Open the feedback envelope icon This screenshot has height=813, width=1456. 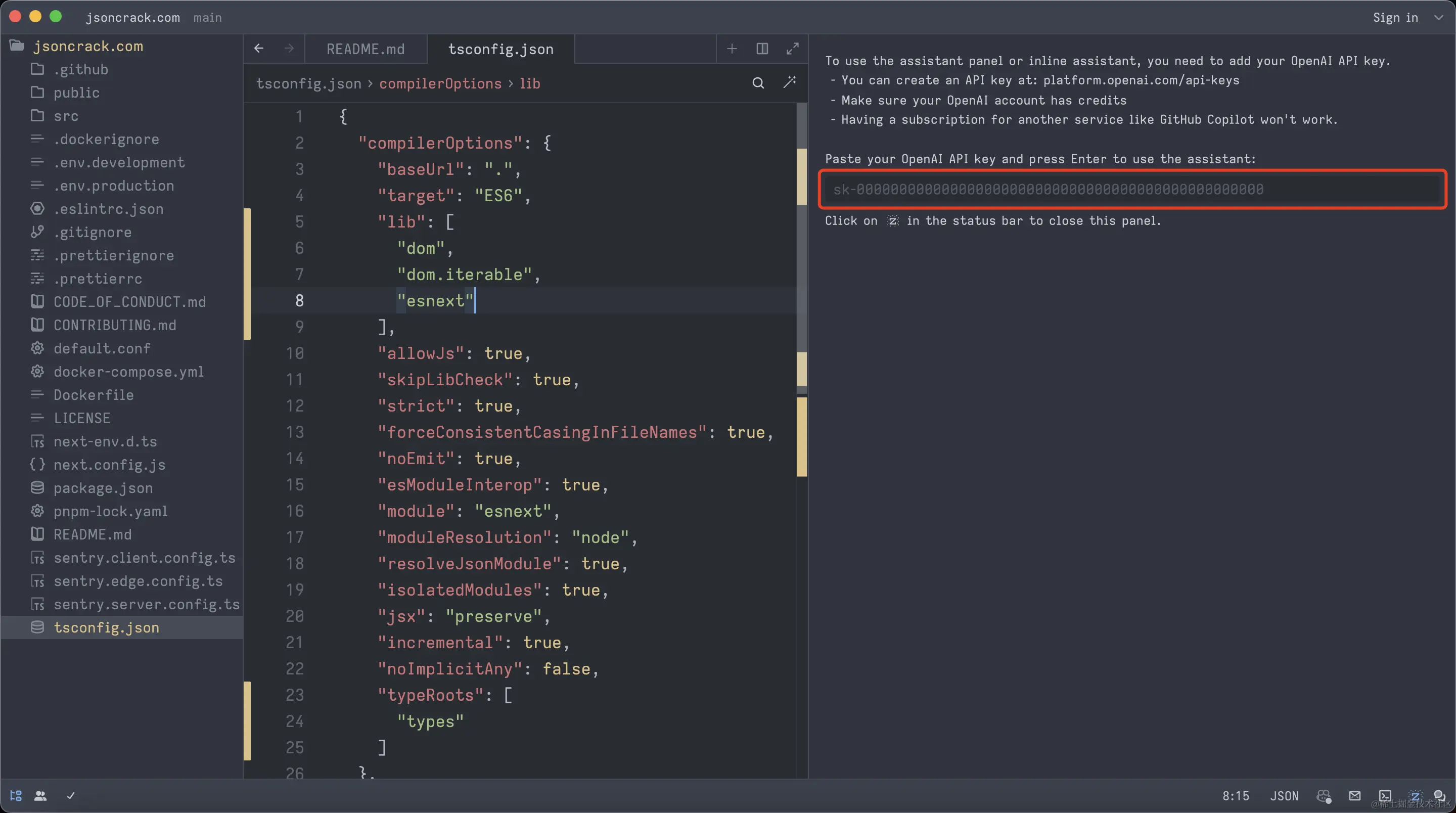[x=1355, y=796]
